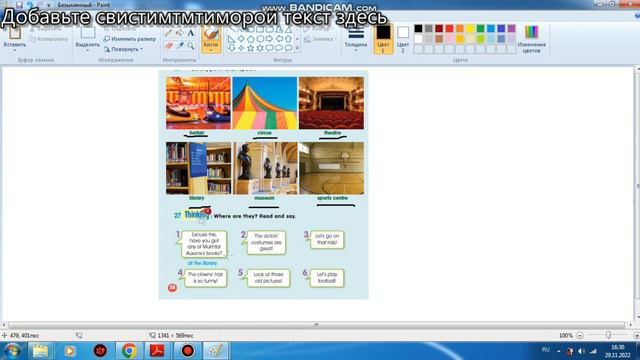Choose the diamond shape
The height and width of the screenshot is (360, 640).
point(241,39)
